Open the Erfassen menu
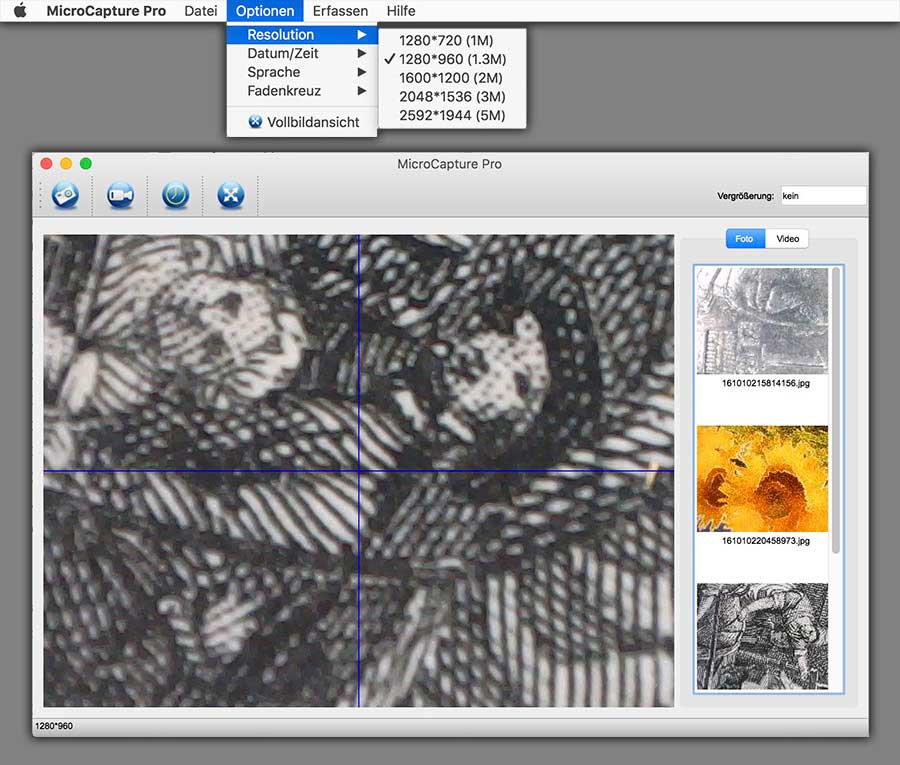Screen dimensions: 900x765 (x=340, y=11)
